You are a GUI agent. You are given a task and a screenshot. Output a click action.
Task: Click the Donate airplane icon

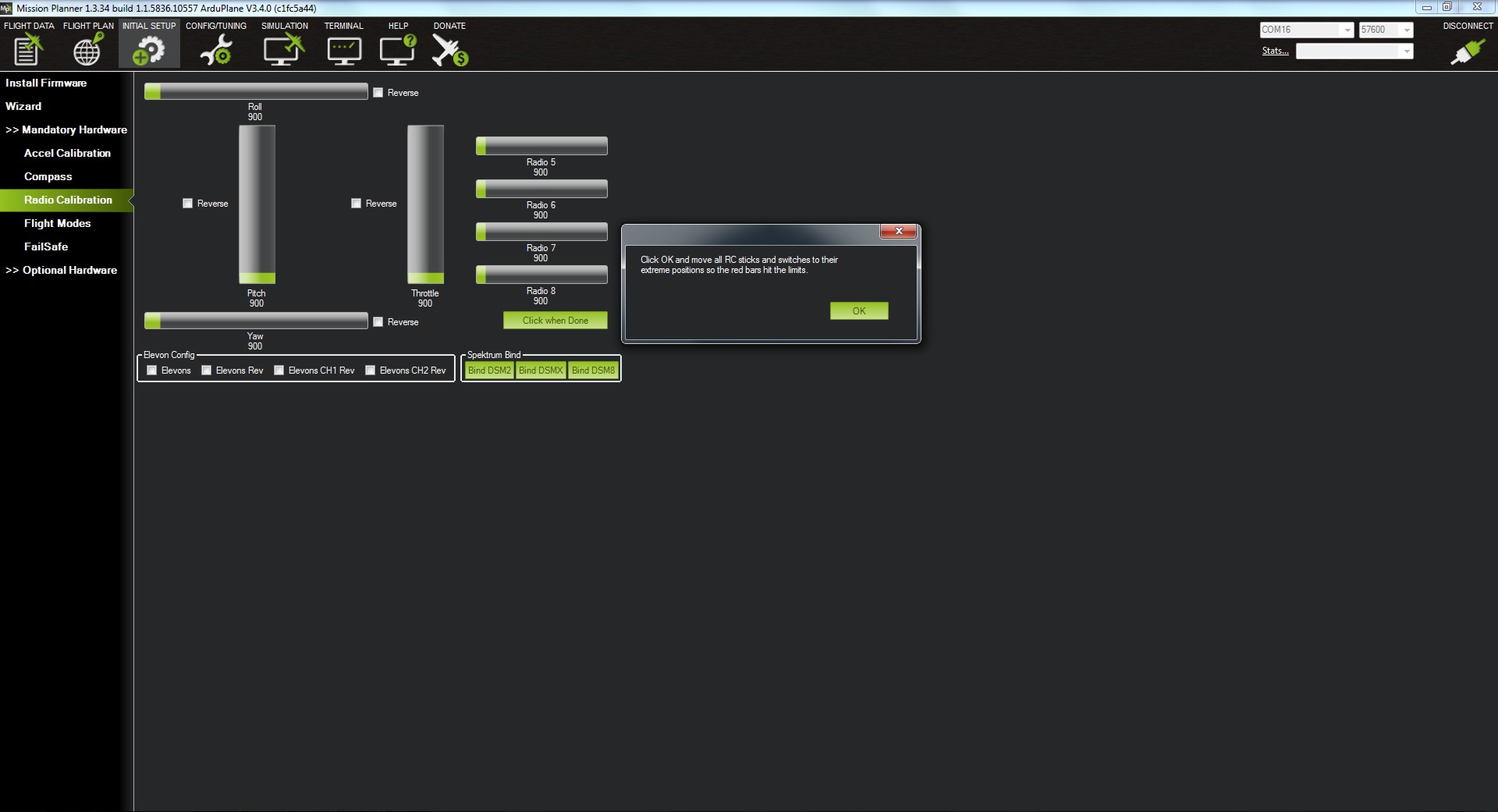click(x=449, y=51)
